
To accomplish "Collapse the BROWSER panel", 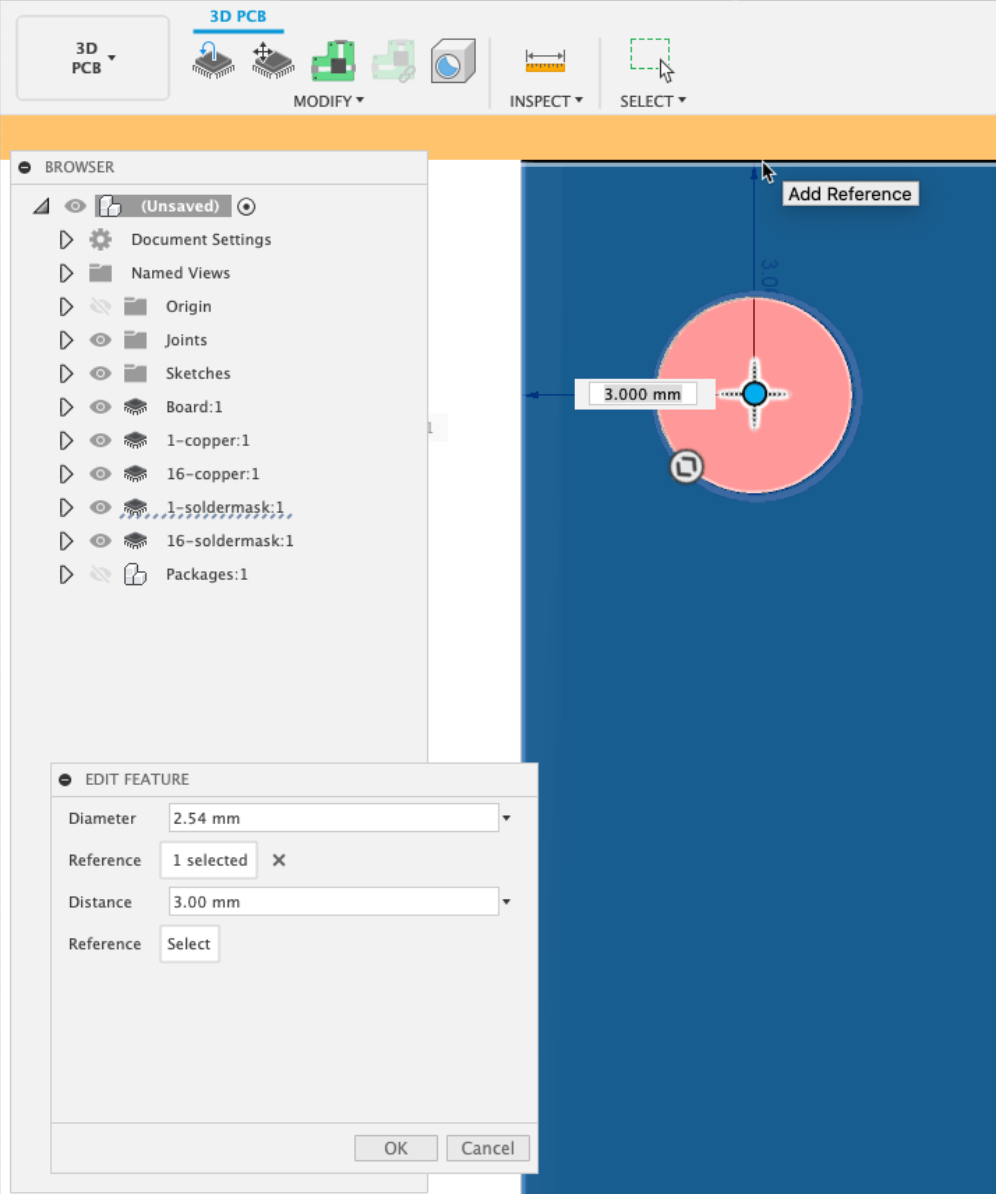I will [25, 167].
